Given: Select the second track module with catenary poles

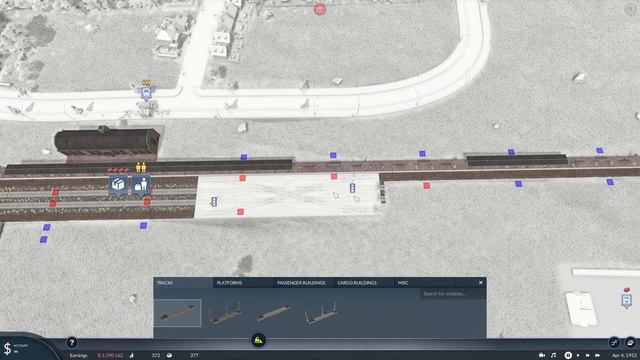Looking at the screenshot, I should pos(225,313).
